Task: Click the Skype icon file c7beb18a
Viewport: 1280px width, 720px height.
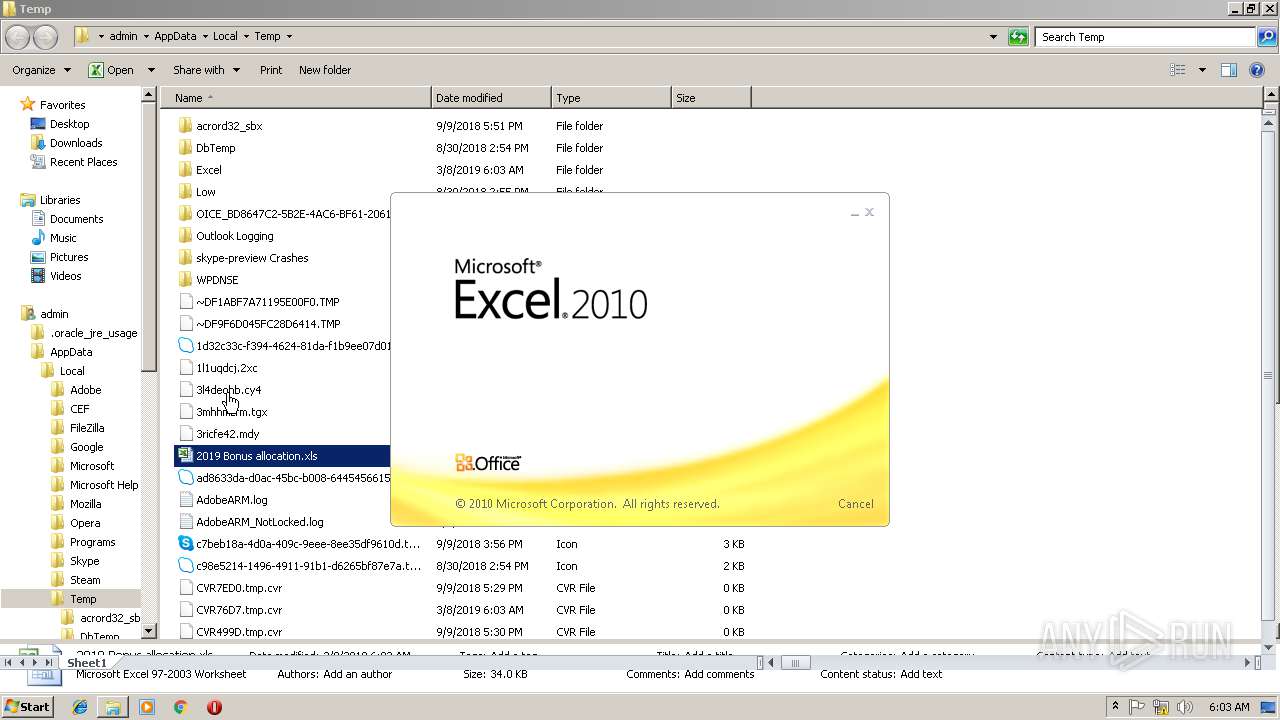Action: click(185, 544)
